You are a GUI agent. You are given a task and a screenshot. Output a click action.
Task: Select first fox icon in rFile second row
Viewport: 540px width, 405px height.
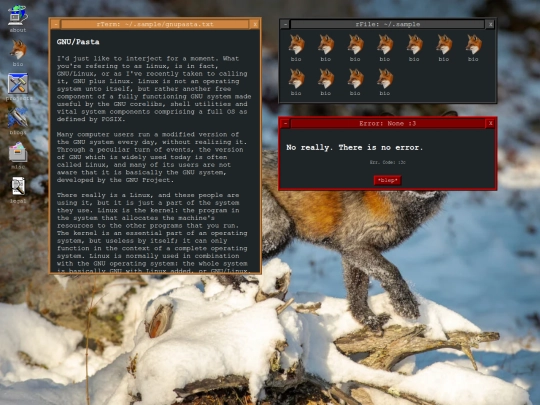[x=296, y=82]
